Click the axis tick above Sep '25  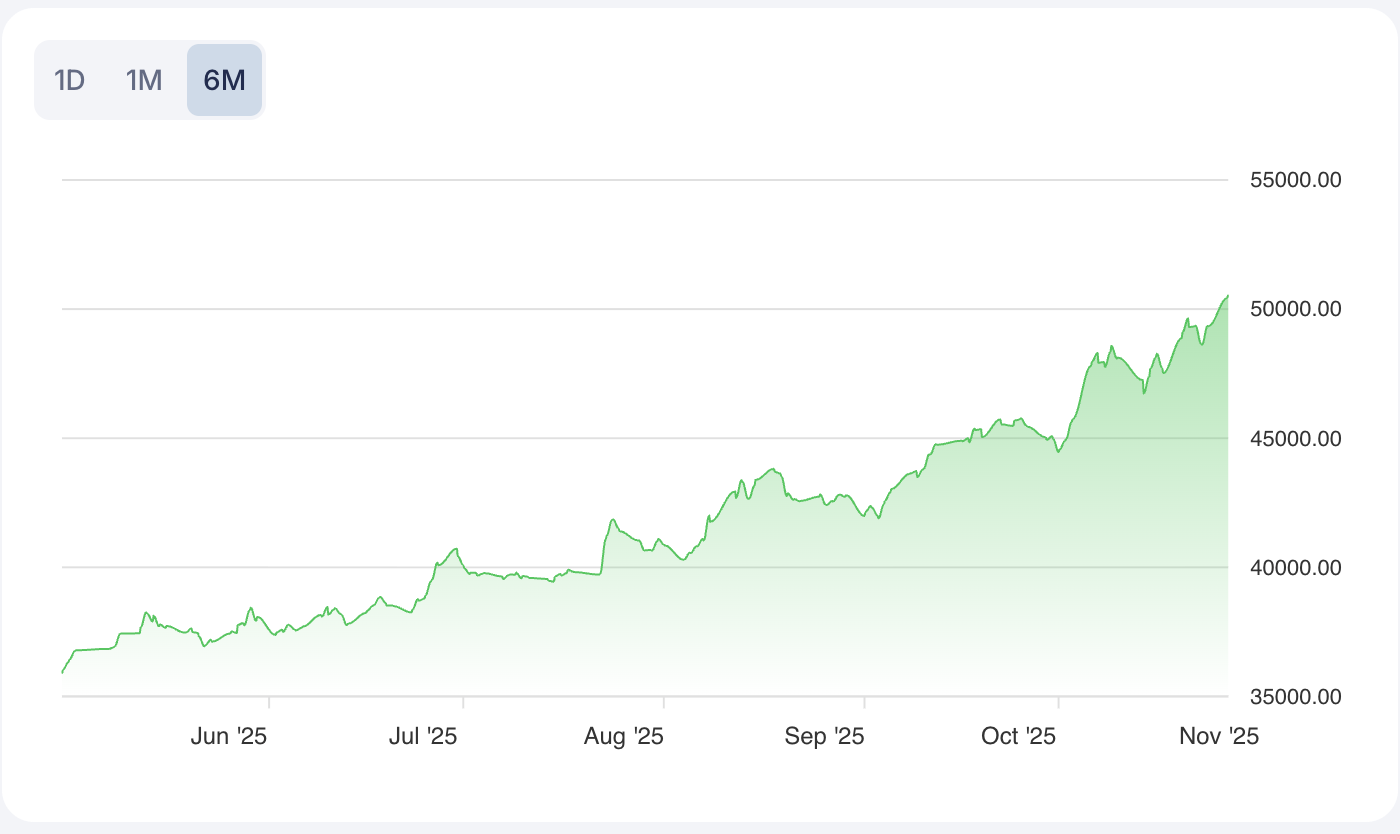(x=865, y=701)
